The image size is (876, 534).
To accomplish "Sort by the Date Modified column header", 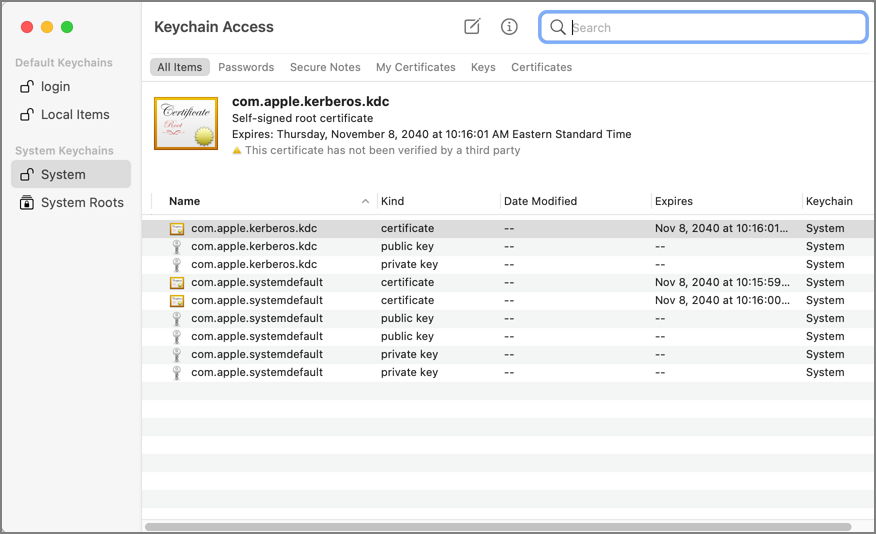I will click(x=540, y=201).
